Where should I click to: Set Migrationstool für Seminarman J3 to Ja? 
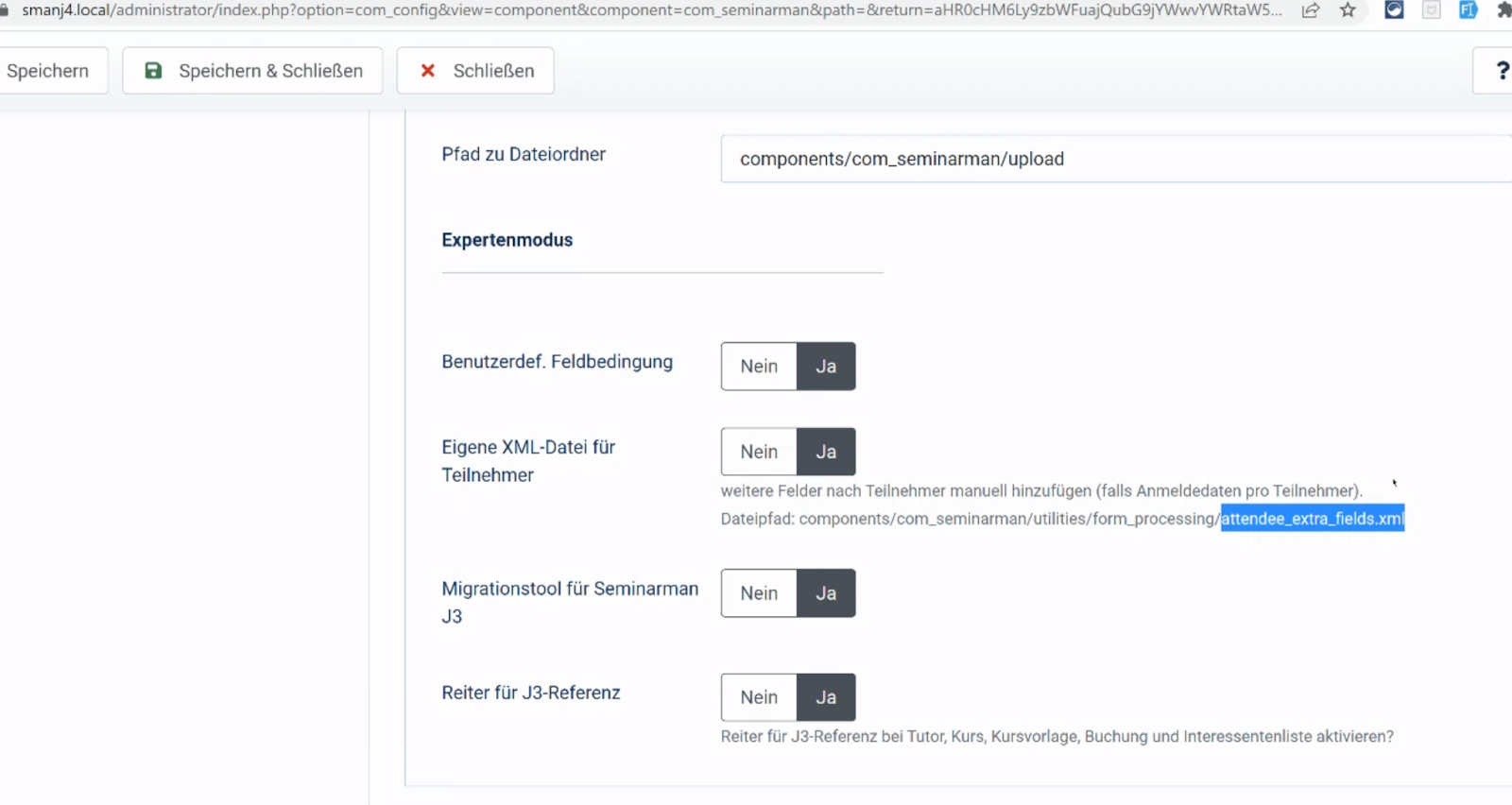click(826, 593)
